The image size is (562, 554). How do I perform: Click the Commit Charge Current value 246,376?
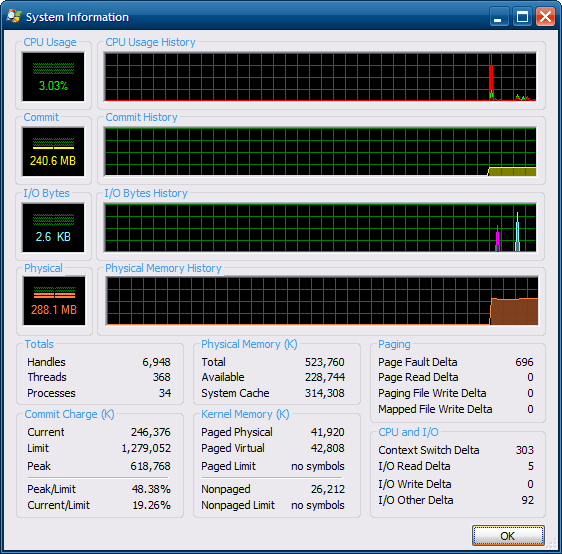point(151,432)
